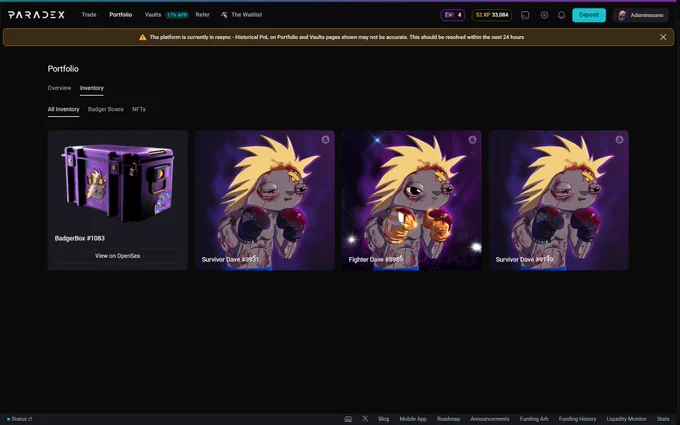Open the BadgerBox #1083 image
The width and height of the screenshot is (680, 425).
(x=118, y=182)
